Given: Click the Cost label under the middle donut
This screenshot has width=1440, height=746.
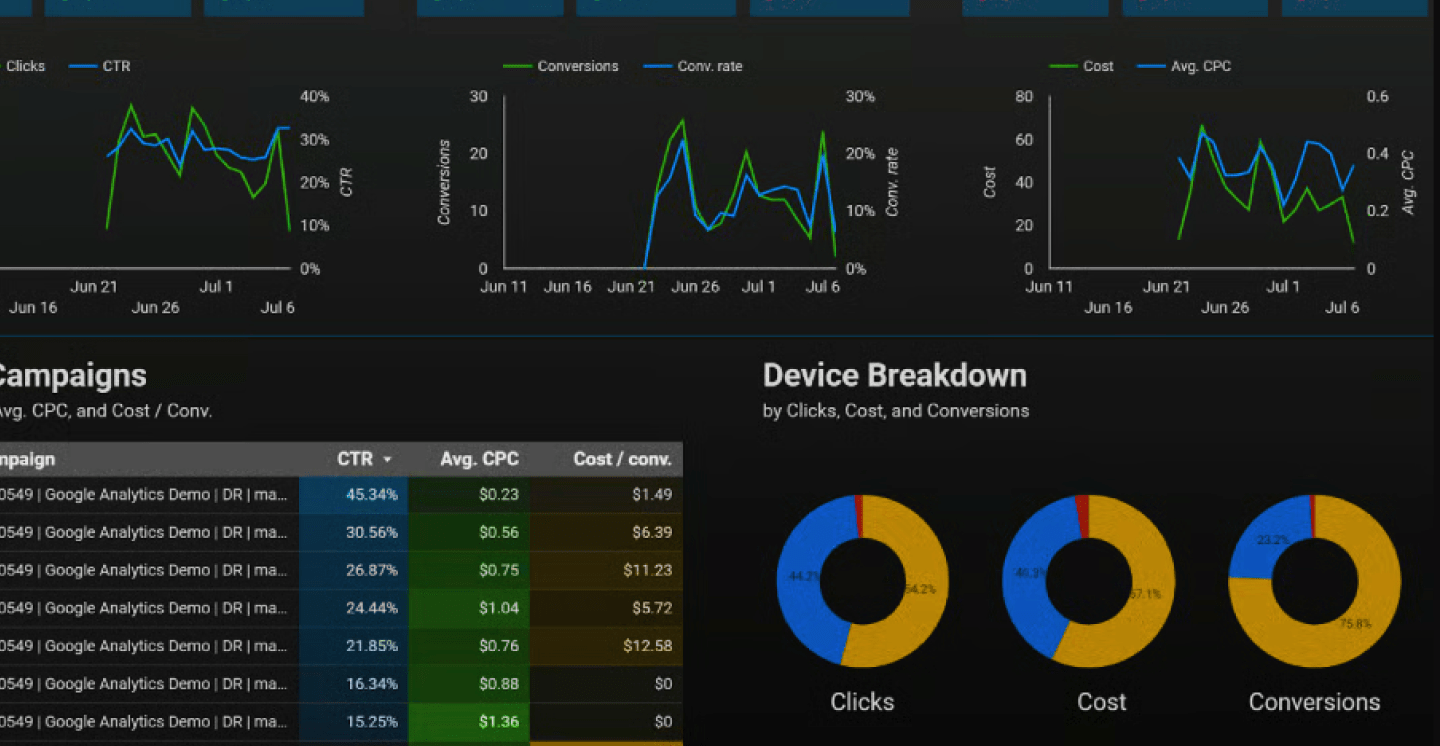Looking at the screenshot, I should [1101, 702].
